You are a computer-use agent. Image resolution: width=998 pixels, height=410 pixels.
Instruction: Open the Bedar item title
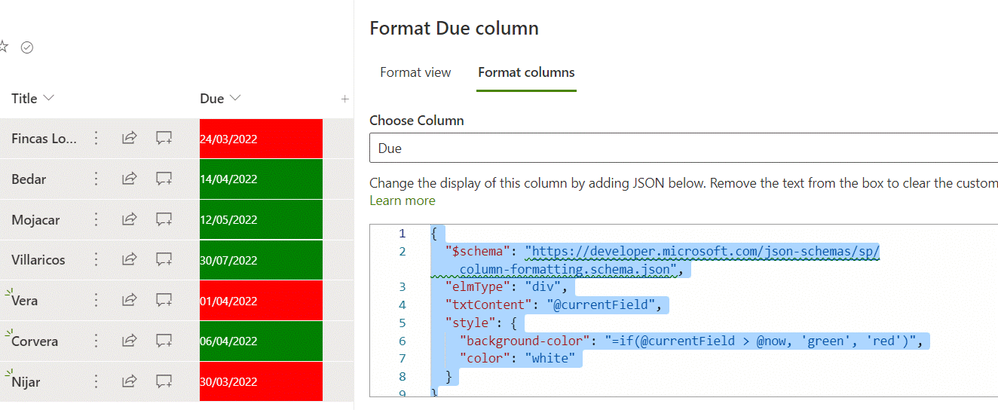[x=30, y=179]
